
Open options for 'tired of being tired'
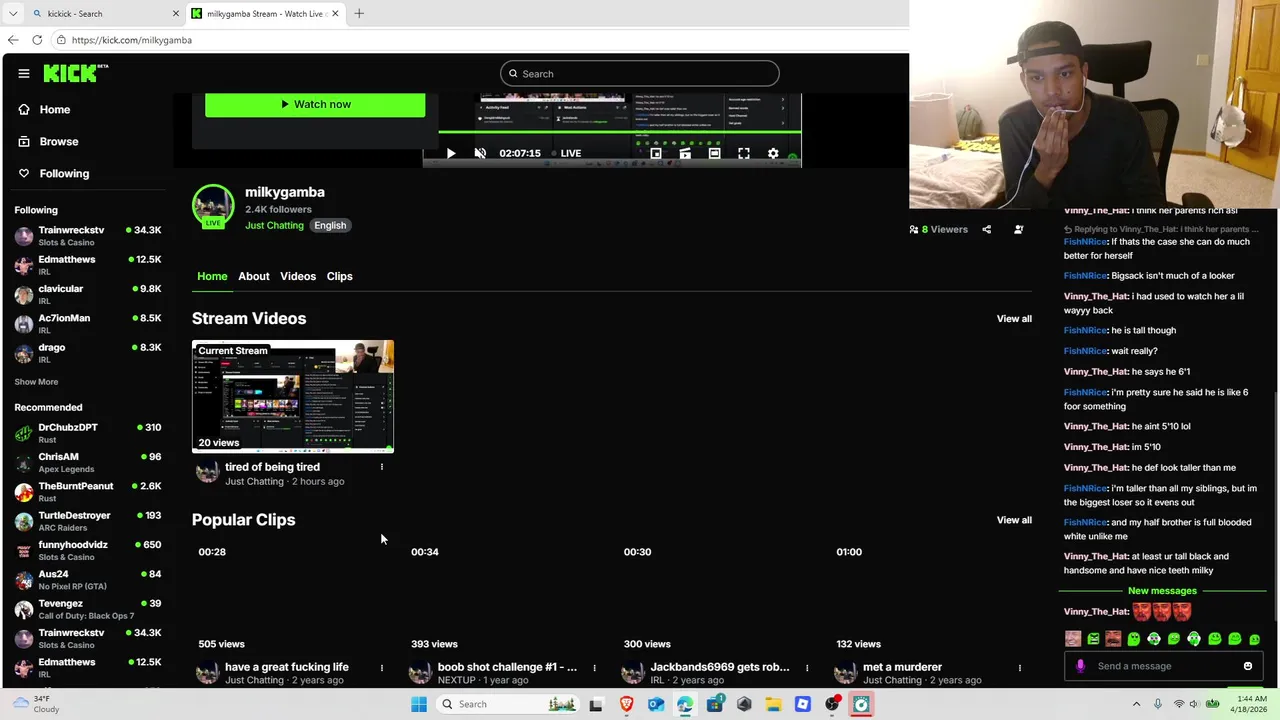click(x=381, y=467)
